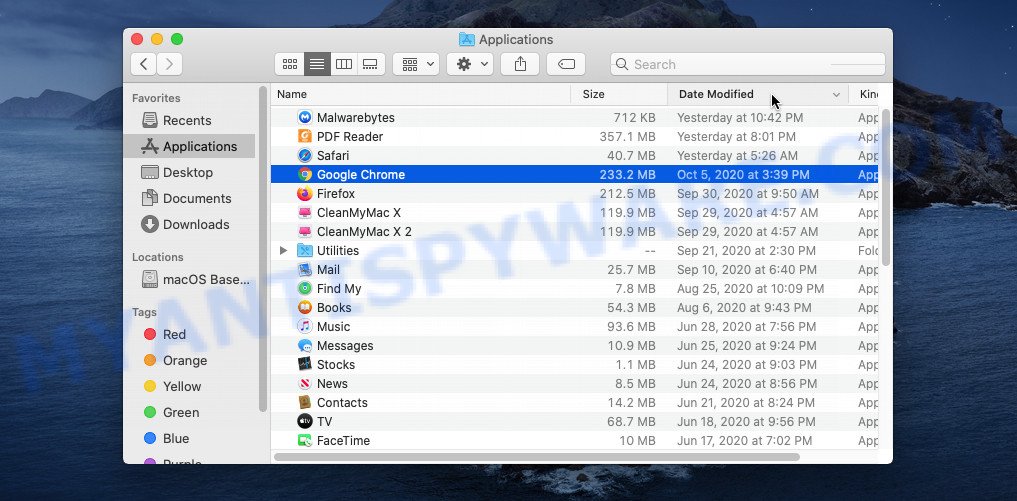Click the Date Modified column header
Image resolution: width=1017 pixels, height=501 pixels.
tap(758, 94)
